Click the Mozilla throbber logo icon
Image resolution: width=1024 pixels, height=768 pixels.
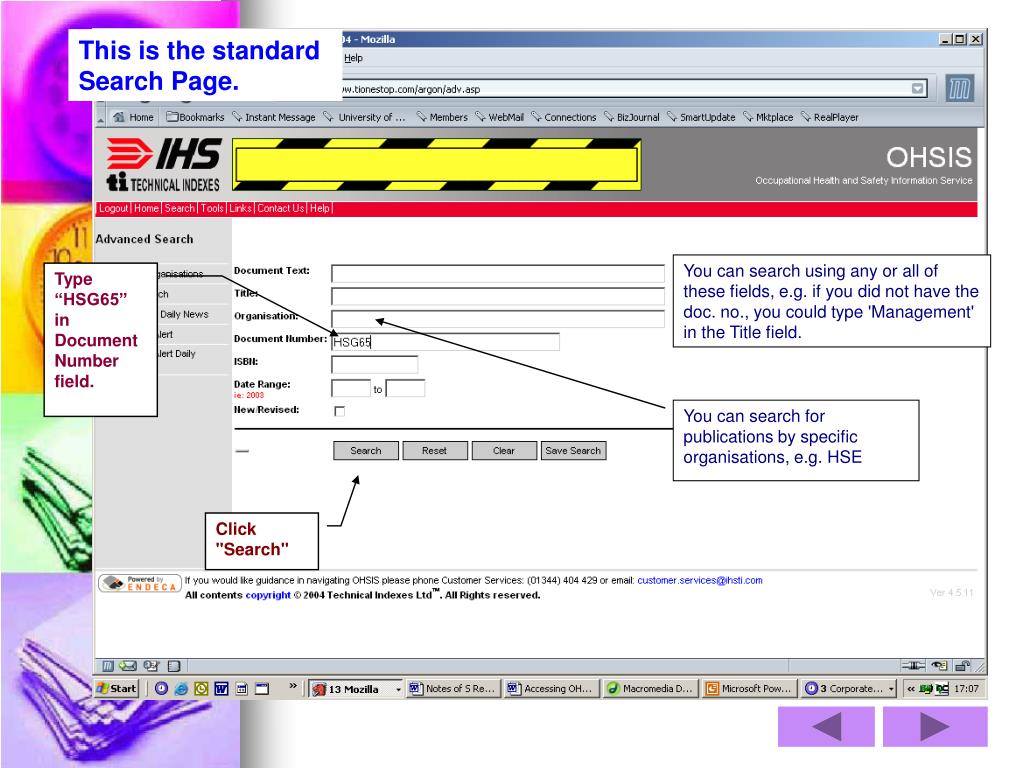click(x=959, y=88)
